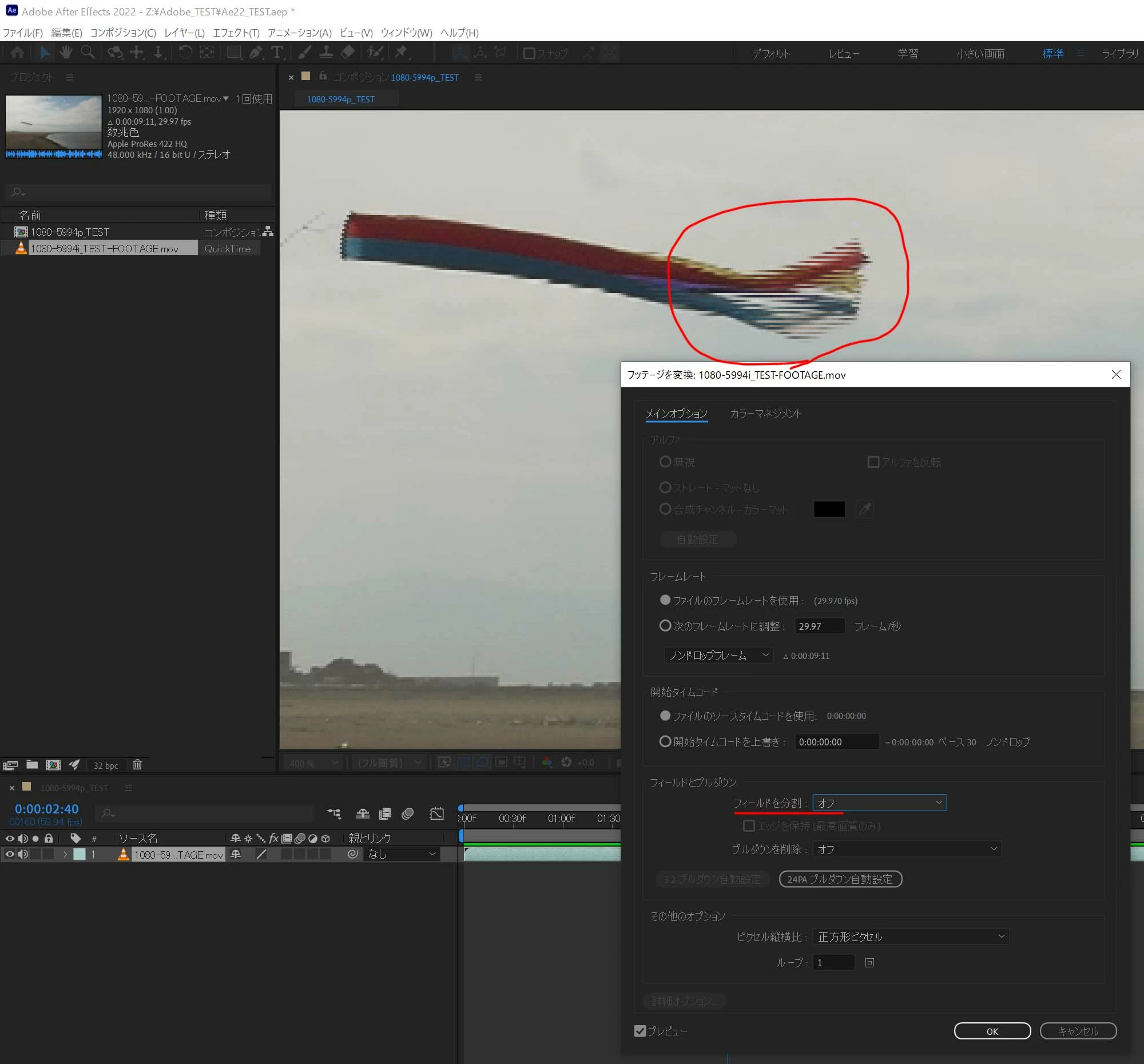The image size is (1144, 1064).
Task: Toggle the プレビュー checkbox in dialog
Action: click(x=640, y=1031)
